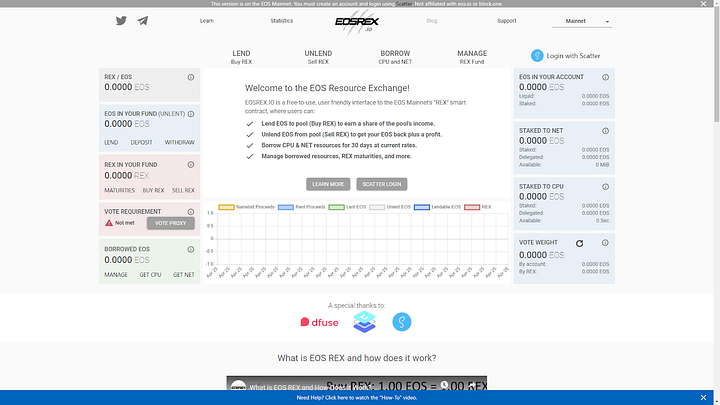The width and height of the screenshot is (720, 405).
Task: Click the SCATTER LOGIN button
Action: 382,184
